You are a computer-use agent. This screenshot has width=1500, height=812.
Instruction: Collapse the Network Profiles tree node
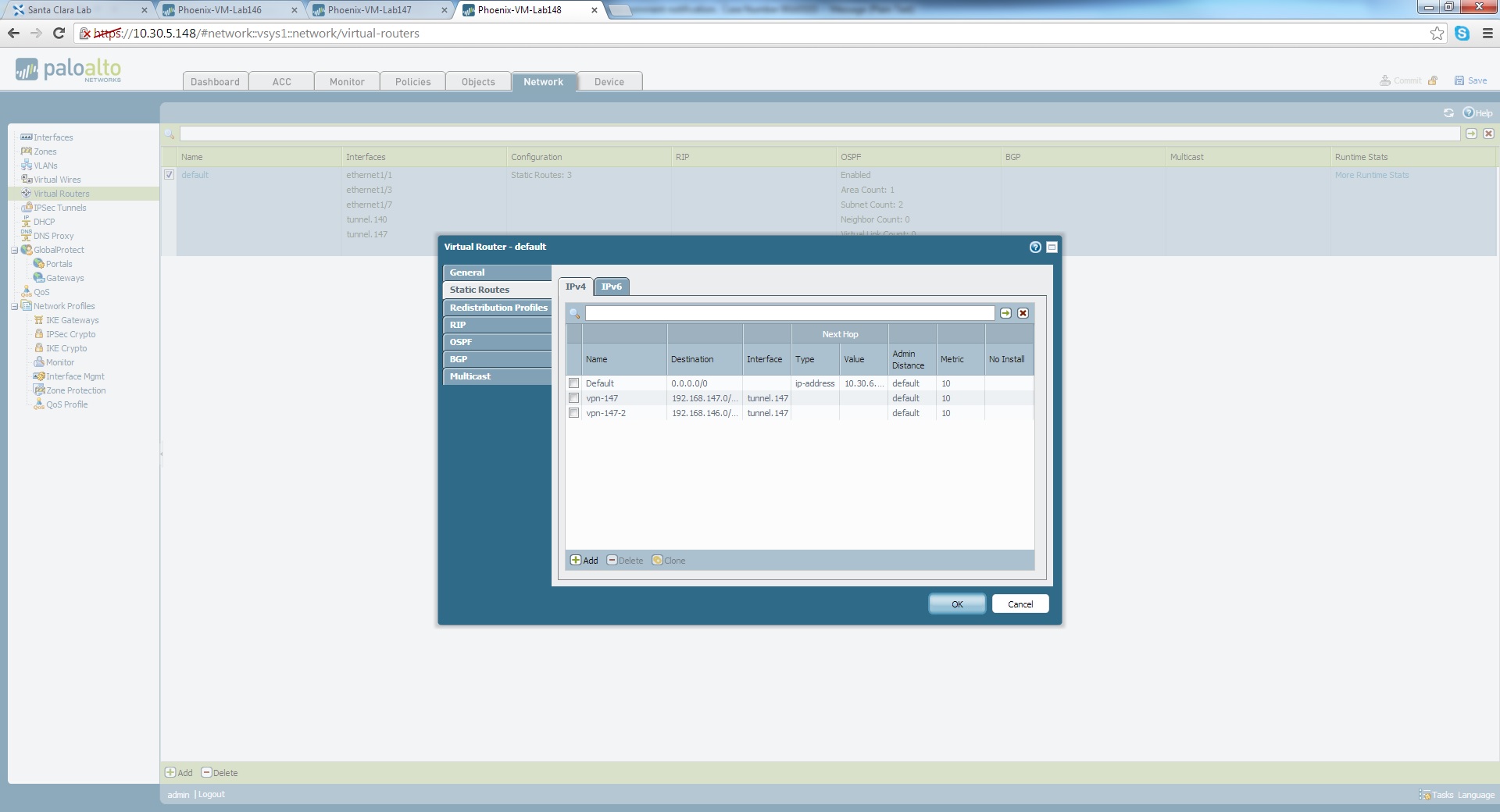(x=14, y=307)
